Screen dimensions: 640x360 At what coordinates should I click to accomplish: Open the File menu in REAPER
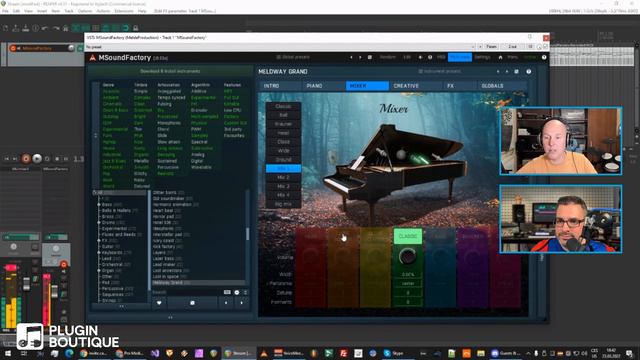coord(5,11)
